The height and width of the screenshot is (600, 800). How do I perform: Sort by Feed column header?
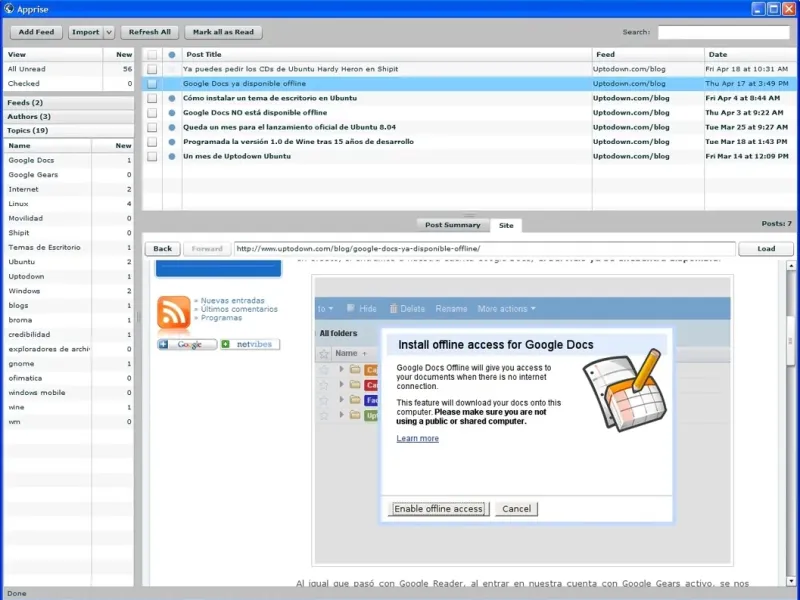point(648,55)
